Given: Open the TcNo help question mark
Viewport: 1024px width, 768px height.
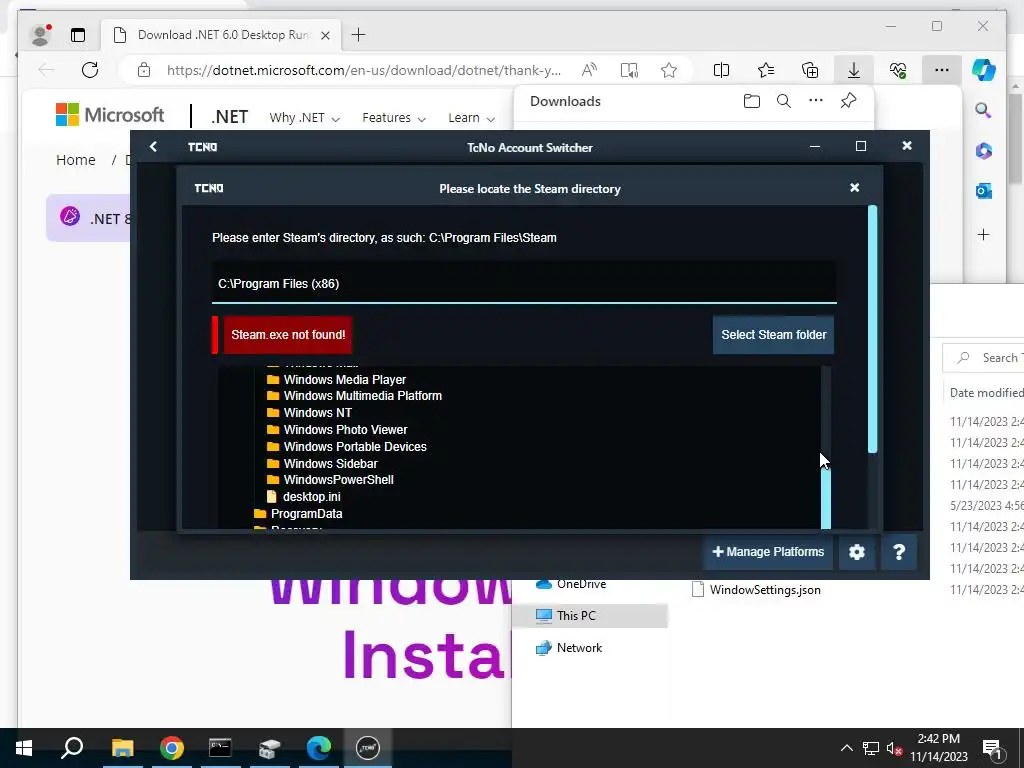Looking at the screenshot, I should point(899,552).
